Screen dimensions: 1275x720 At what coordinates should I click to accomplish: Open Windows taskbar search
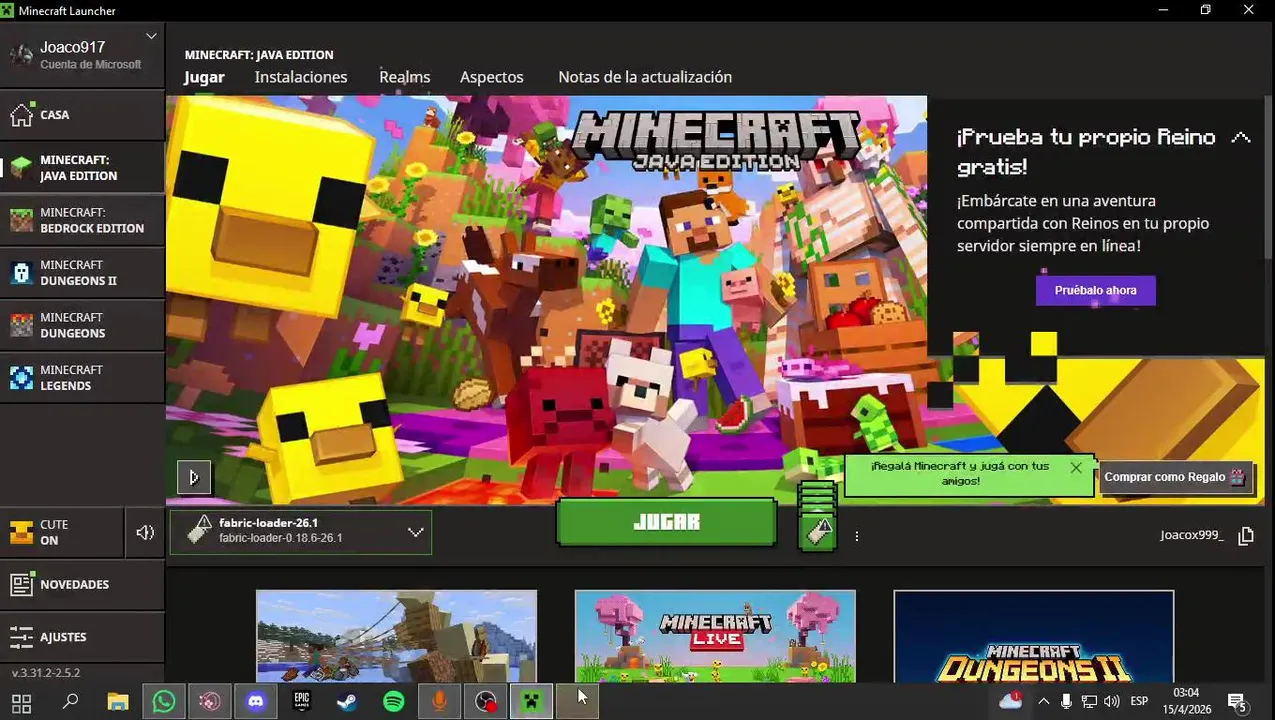coord(70,702)
